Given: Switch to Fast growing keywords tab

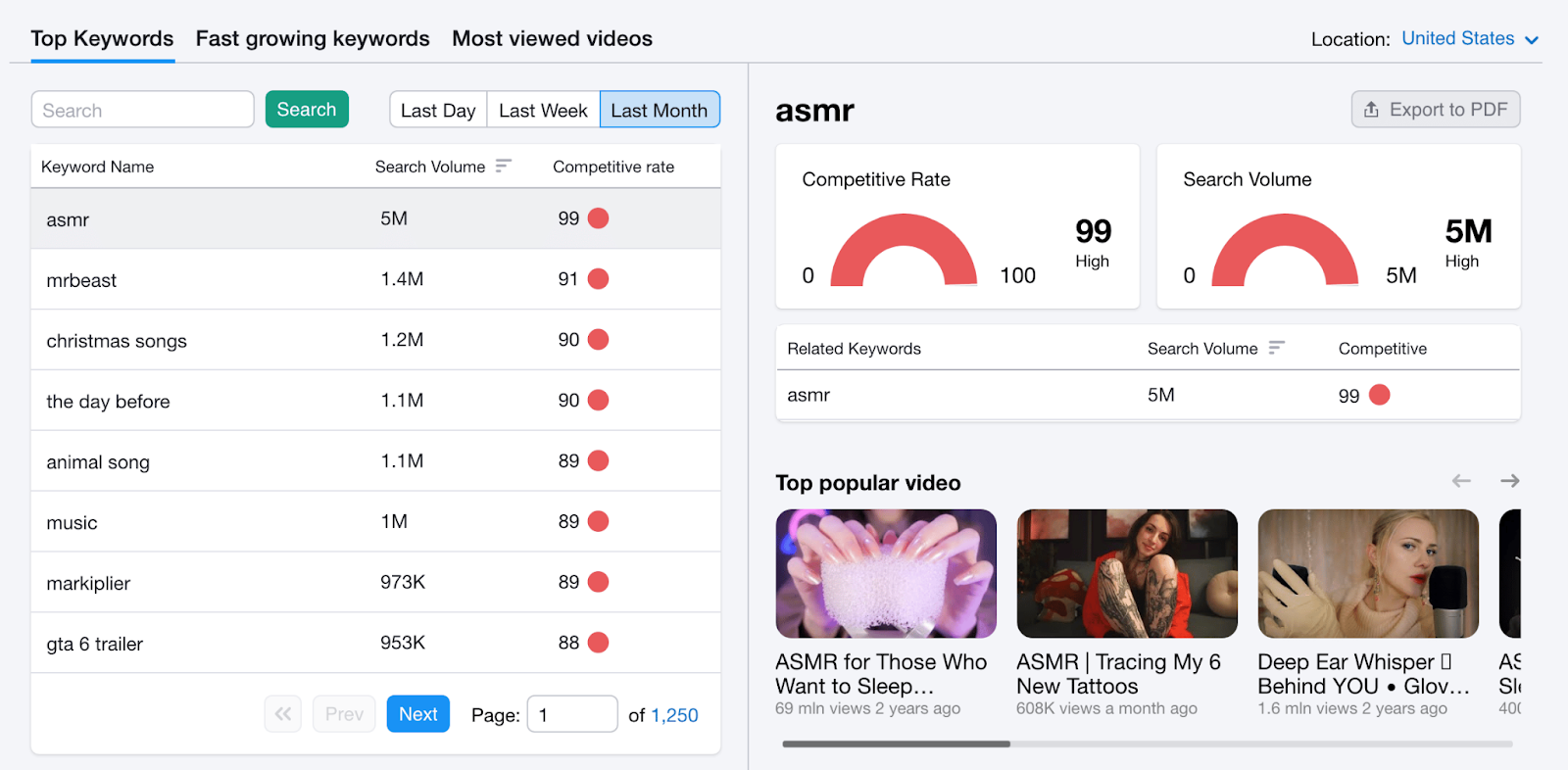Looking at the screenshot, I should click(313, 39).
